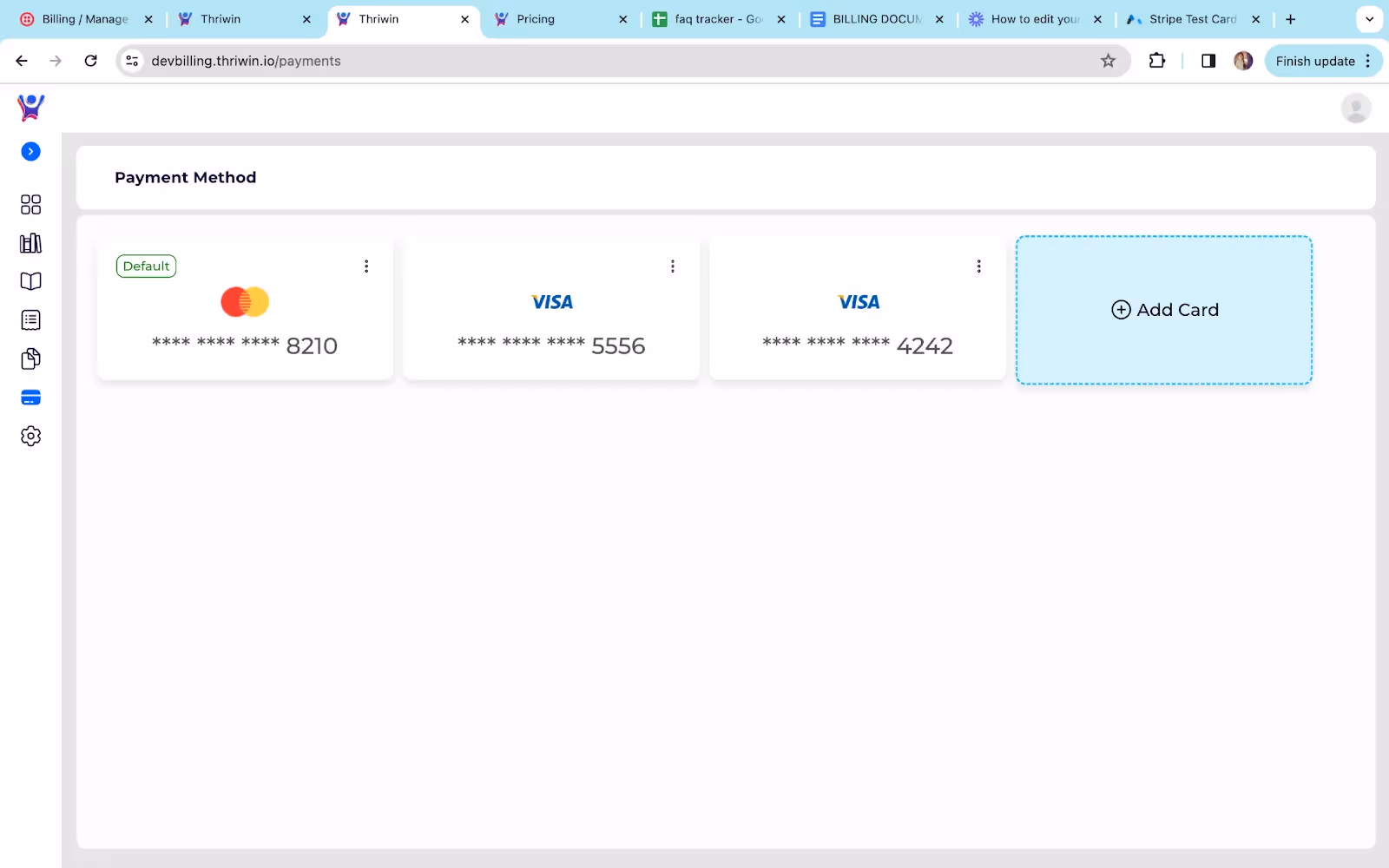Toggle the browser side panel

pos(1208,61)
